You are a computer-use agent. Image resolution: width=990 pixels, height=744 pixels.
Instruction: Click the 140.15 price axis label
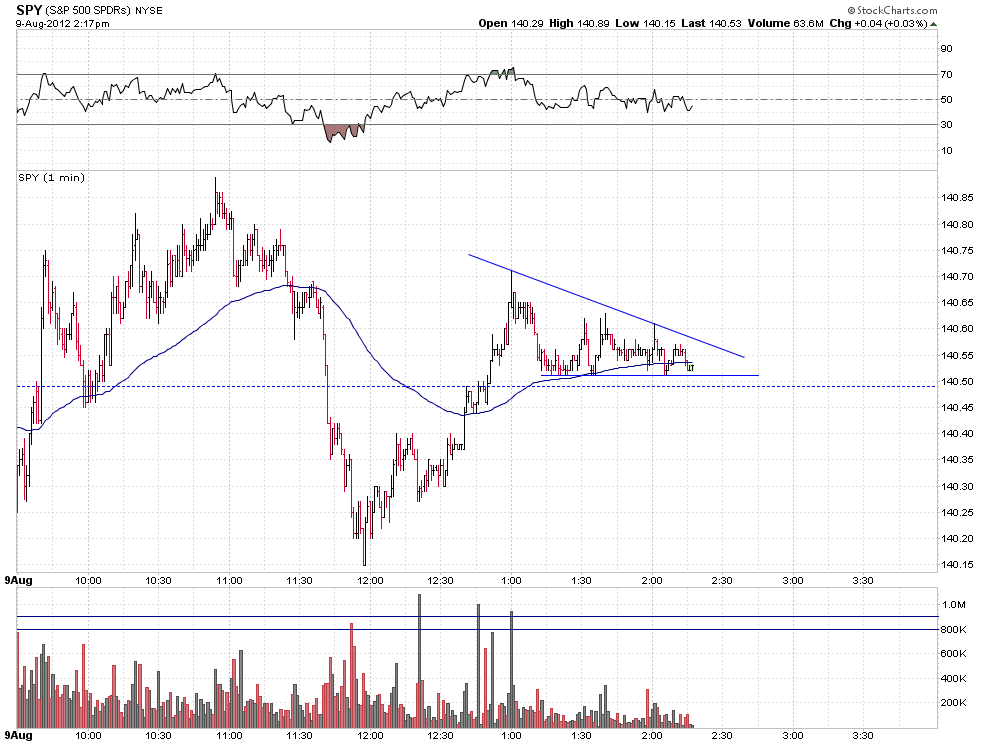(957, 565)
